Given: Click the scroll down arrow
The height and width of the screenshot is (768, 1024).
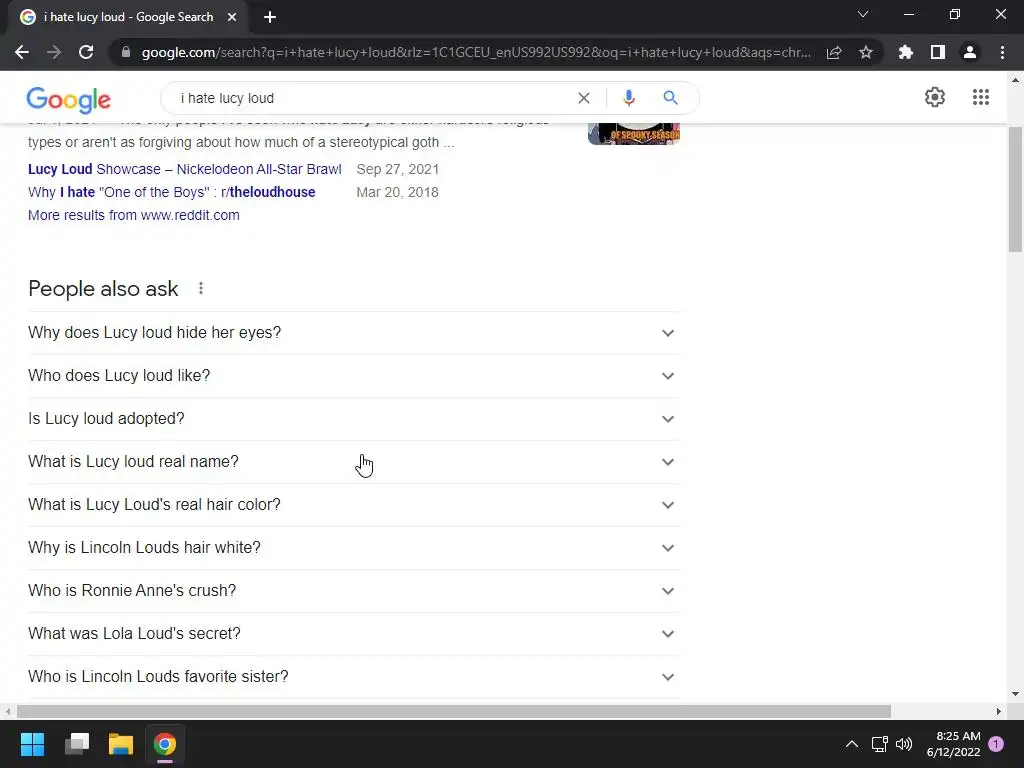Looking at the screenshot, I should click(1015, 694).
